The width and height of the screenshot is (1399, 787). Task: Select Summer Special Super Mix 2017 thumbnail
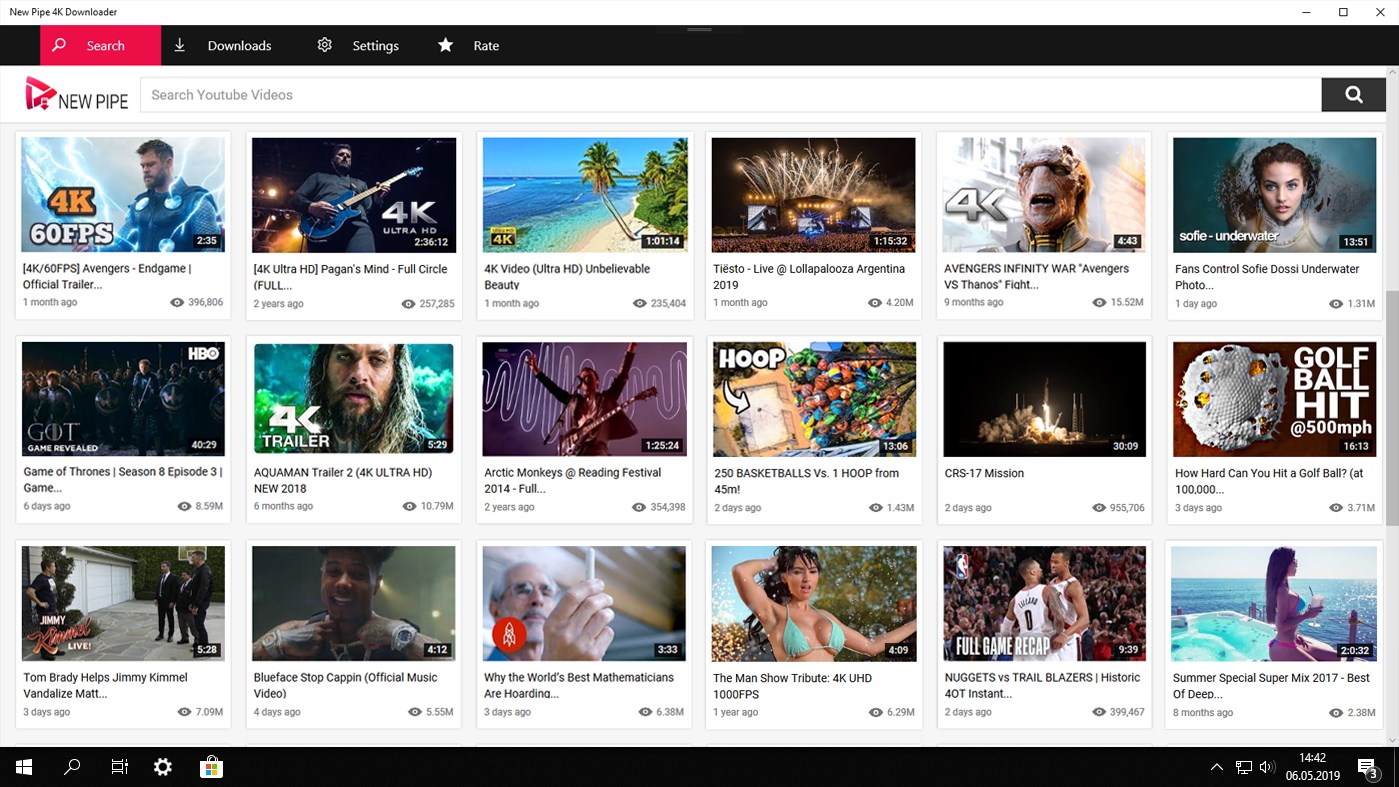tap(1275, 603)
